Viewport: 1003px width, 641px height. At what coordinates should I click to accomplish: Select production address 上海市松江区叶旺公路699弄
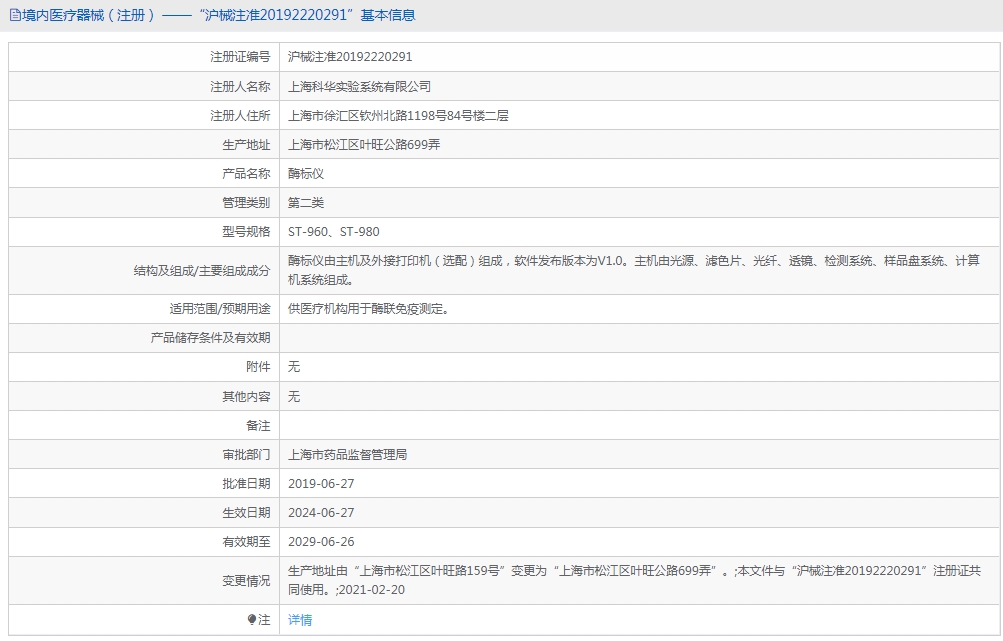pos(364,145)
